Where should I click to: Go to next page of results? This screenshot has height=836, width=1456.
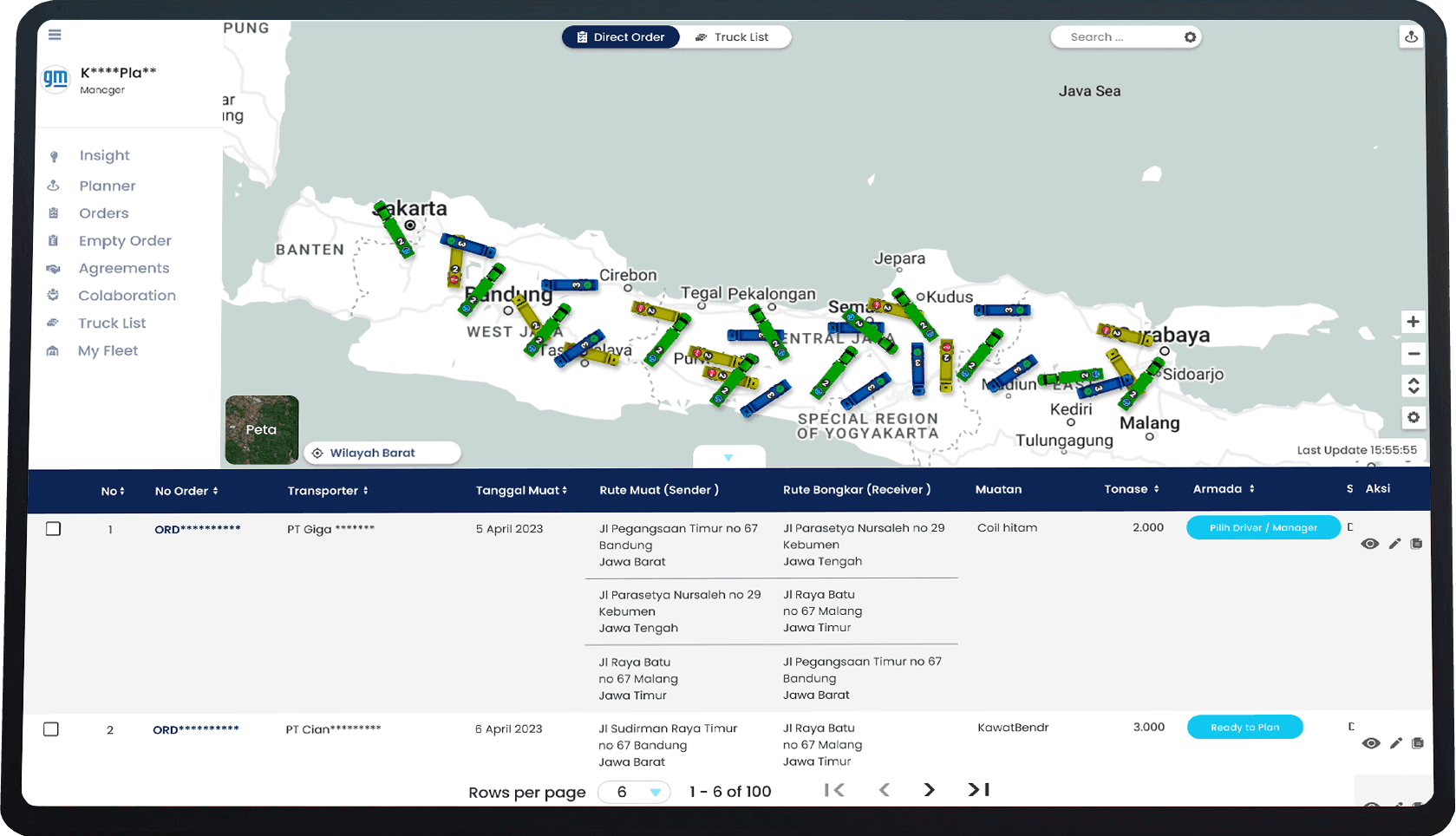[929, 790]
